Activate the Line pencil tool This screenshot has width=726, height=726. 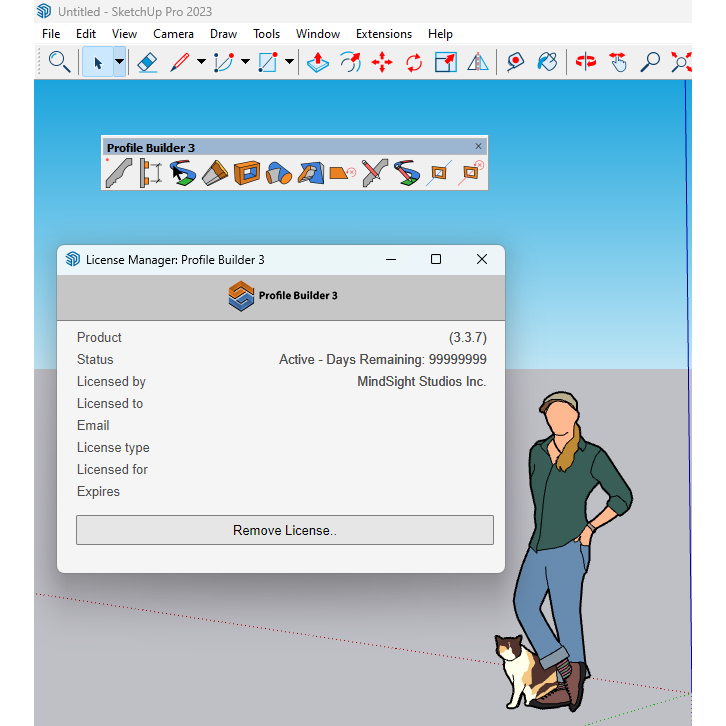click(180, 62)
